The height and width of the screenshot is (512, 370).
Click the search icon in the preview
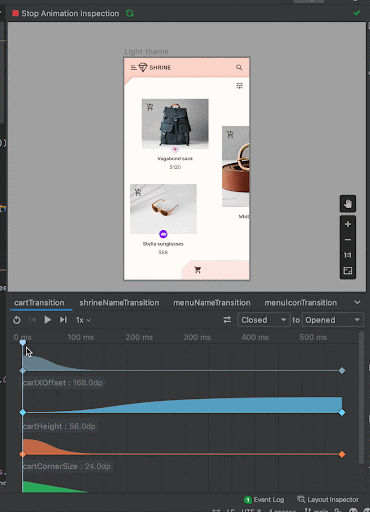239,67
